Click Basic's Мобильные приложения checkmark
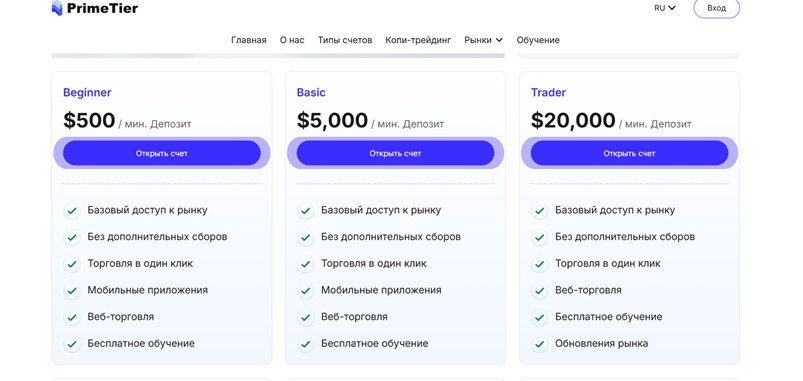The width and height of the screenshot is (803, 381). [x=306, y=291]
